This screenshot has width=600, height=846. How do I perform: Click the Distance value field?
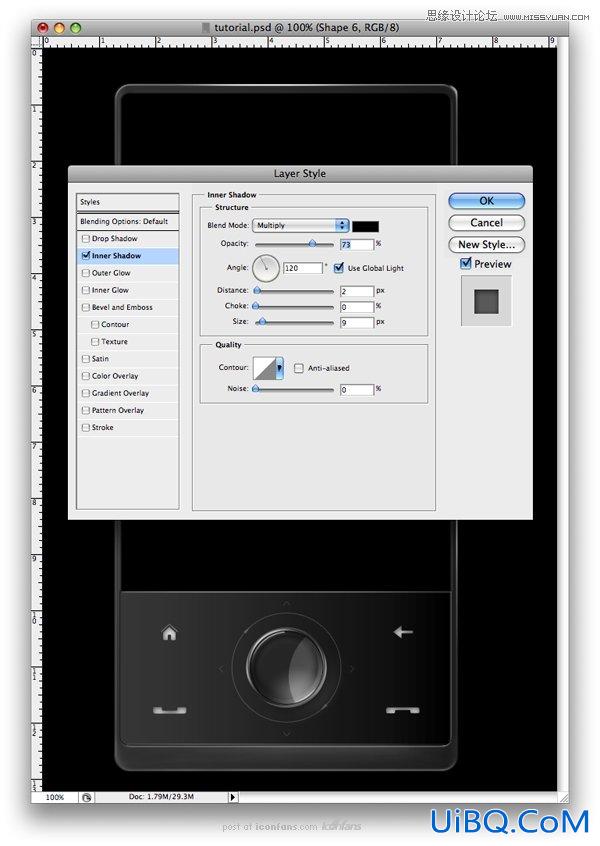coord(357,291)
